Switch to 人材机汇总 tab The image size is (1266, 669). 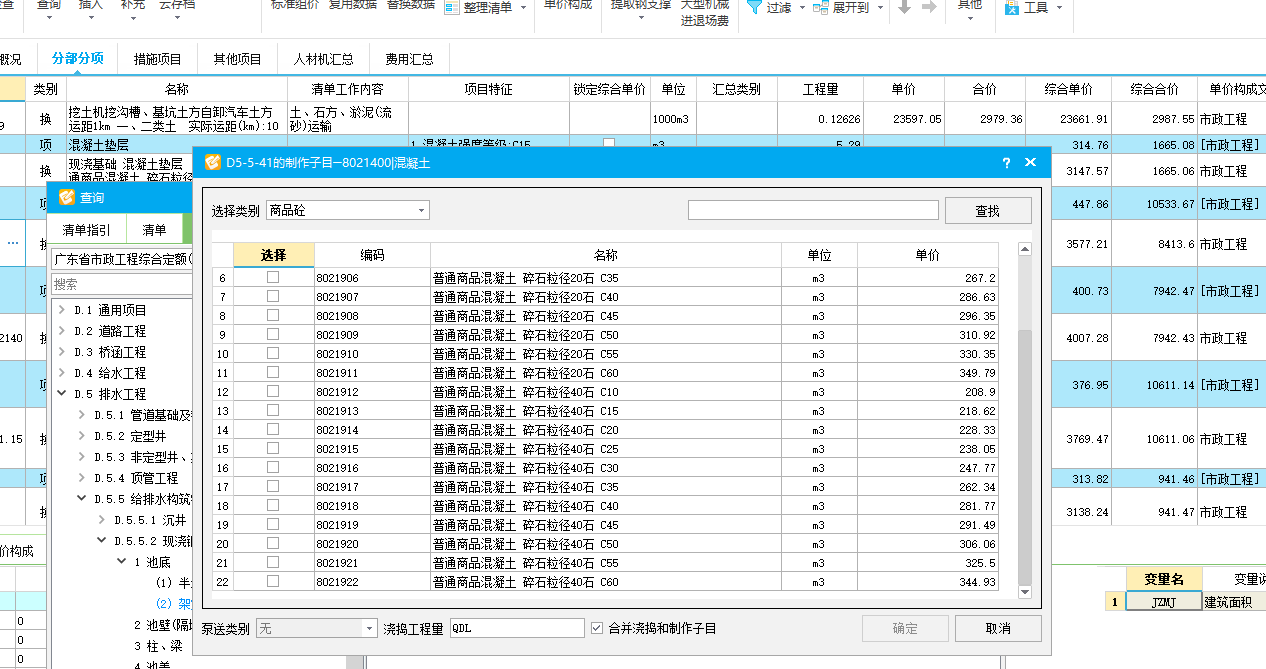pyautogui.click(x=323, y=59)
